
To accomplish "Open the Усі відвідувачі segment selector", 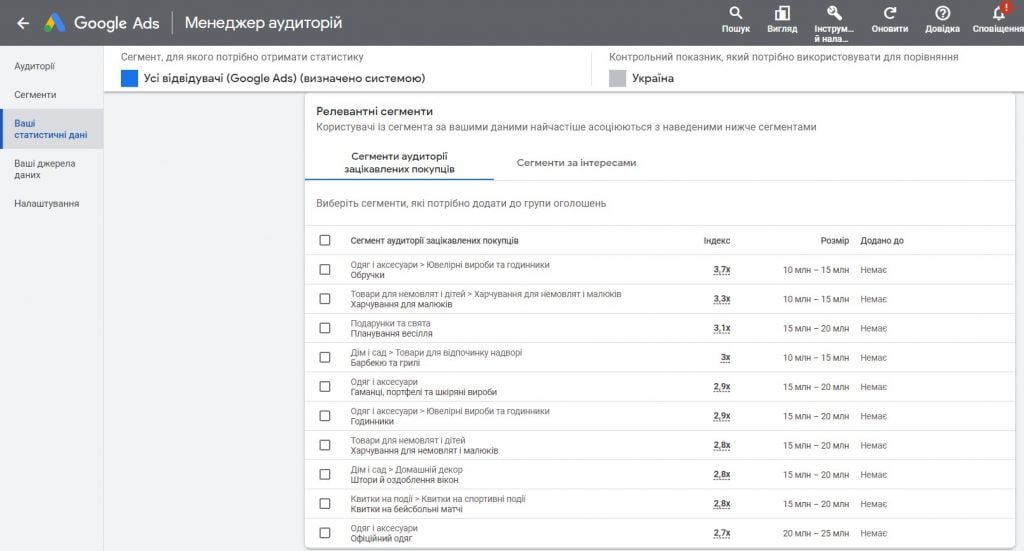I will (284, 78).
